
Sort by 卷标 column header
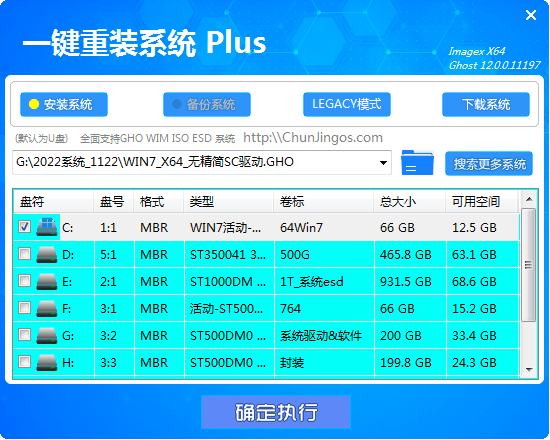coord(323,202)
